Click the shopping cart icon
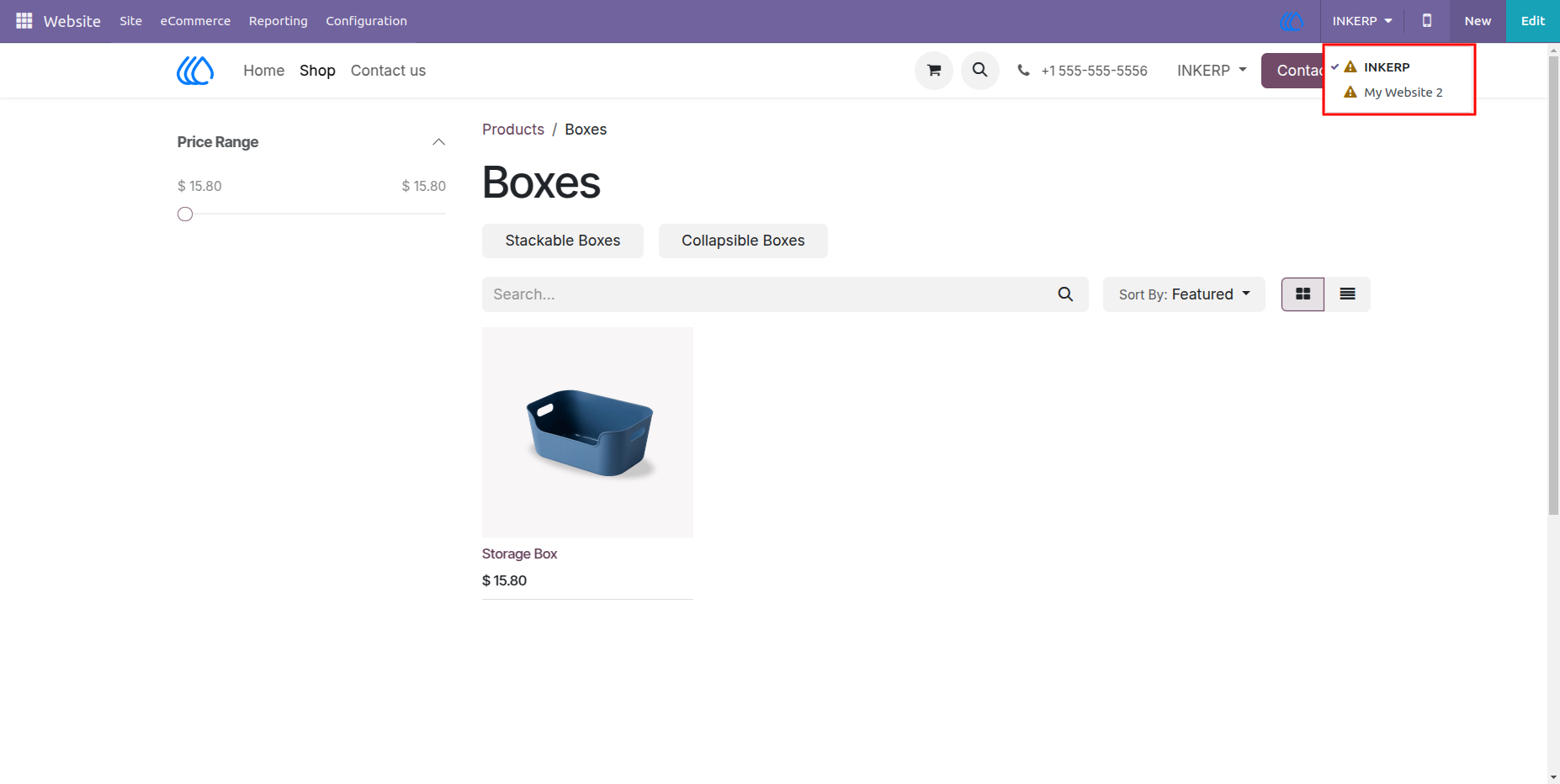 tap(934, 71)
